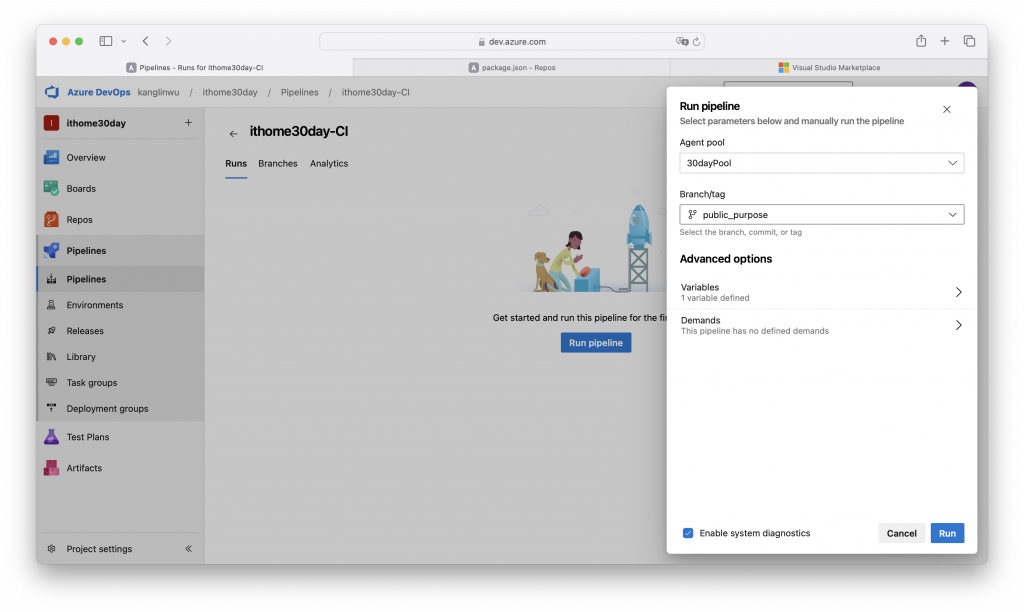Switch to the Analytics tab

point(328,163)
